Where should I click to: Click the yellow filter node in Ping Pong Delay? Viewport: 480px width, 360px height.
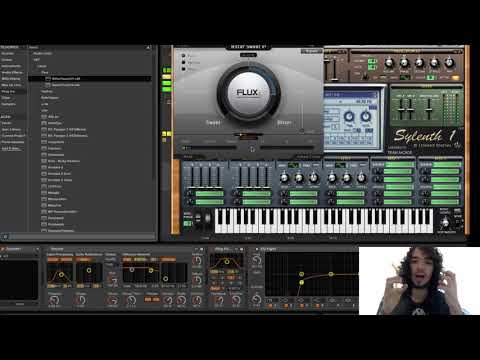(227, 262)
